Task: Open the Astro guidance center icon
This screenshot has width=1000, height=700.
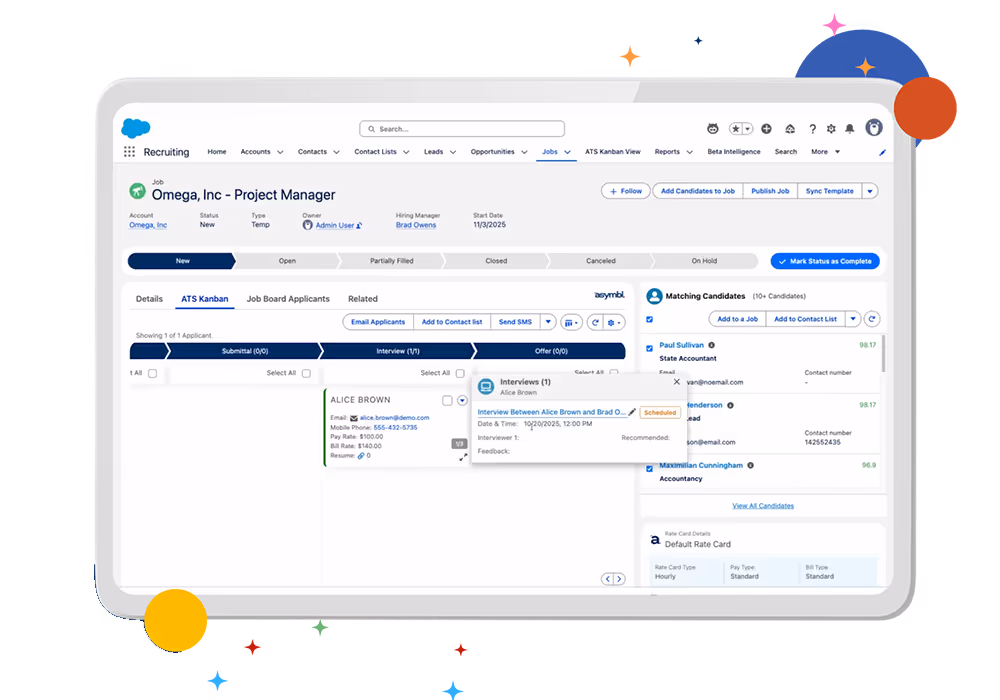Action: 713,129
